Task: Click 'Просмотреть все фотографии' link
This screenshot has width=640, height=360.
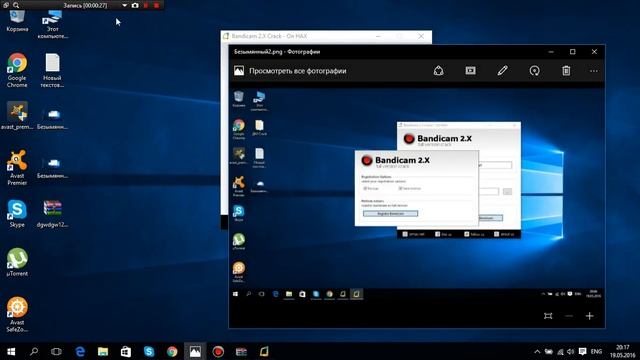Action: [x=298, y=71]
